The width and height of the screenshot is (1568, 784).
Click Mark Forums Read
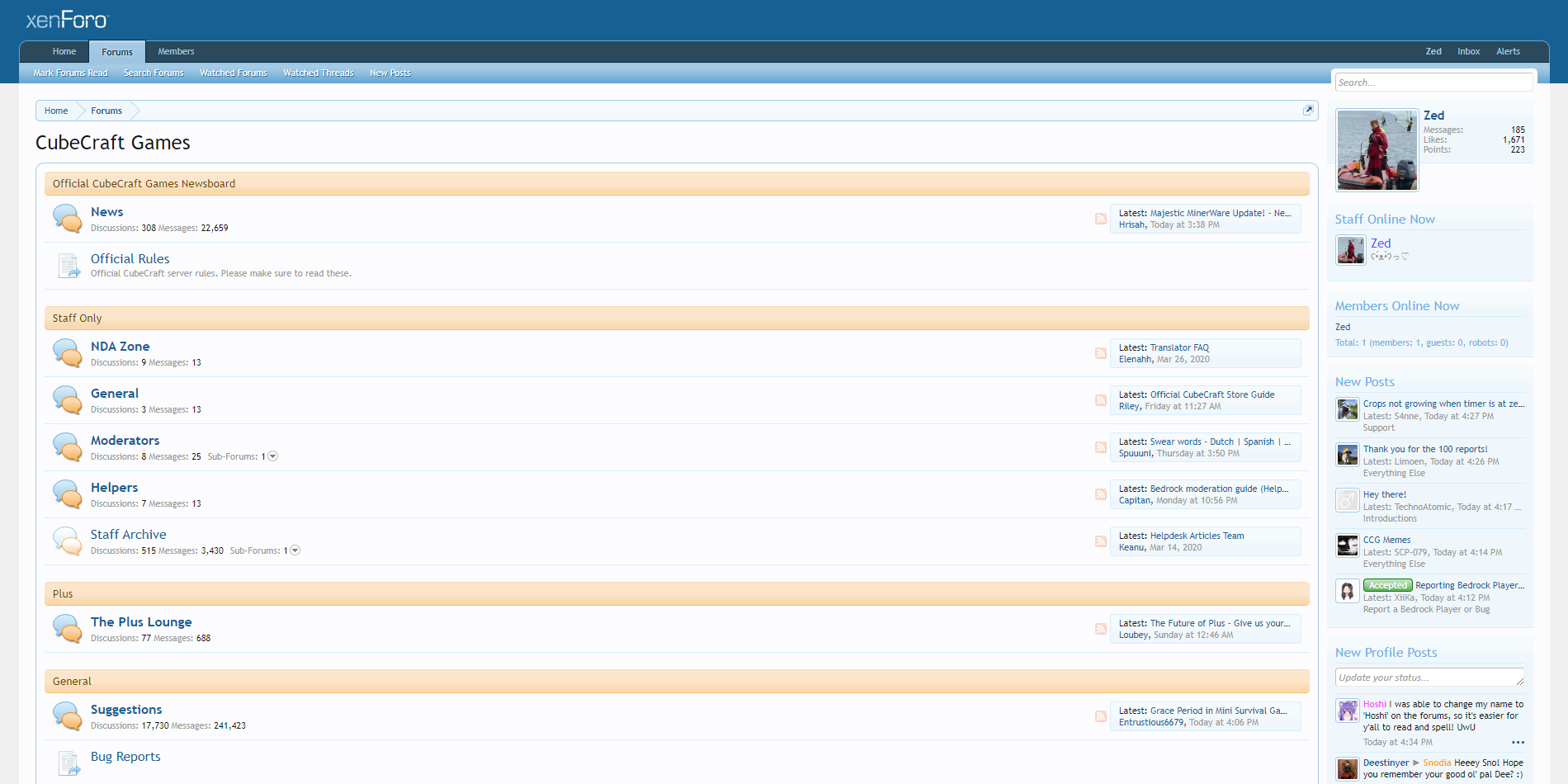[71, 73]
